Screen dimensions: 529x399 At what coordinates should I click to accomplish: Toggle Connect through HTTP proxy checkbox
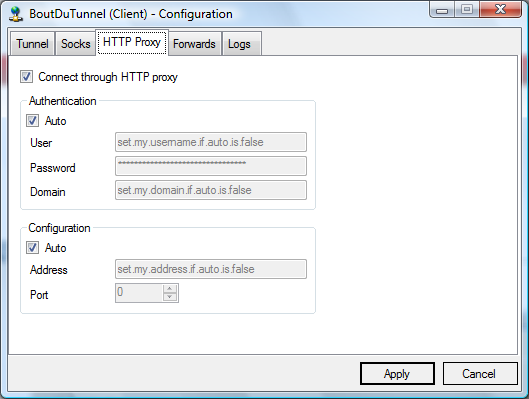(x=26, y=77)
